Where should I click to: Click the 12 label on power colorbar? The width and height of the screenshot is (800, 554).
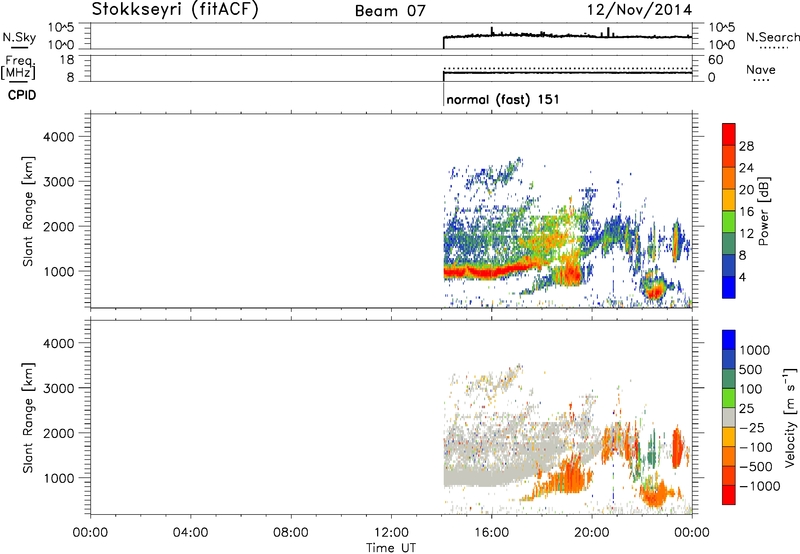746,234
